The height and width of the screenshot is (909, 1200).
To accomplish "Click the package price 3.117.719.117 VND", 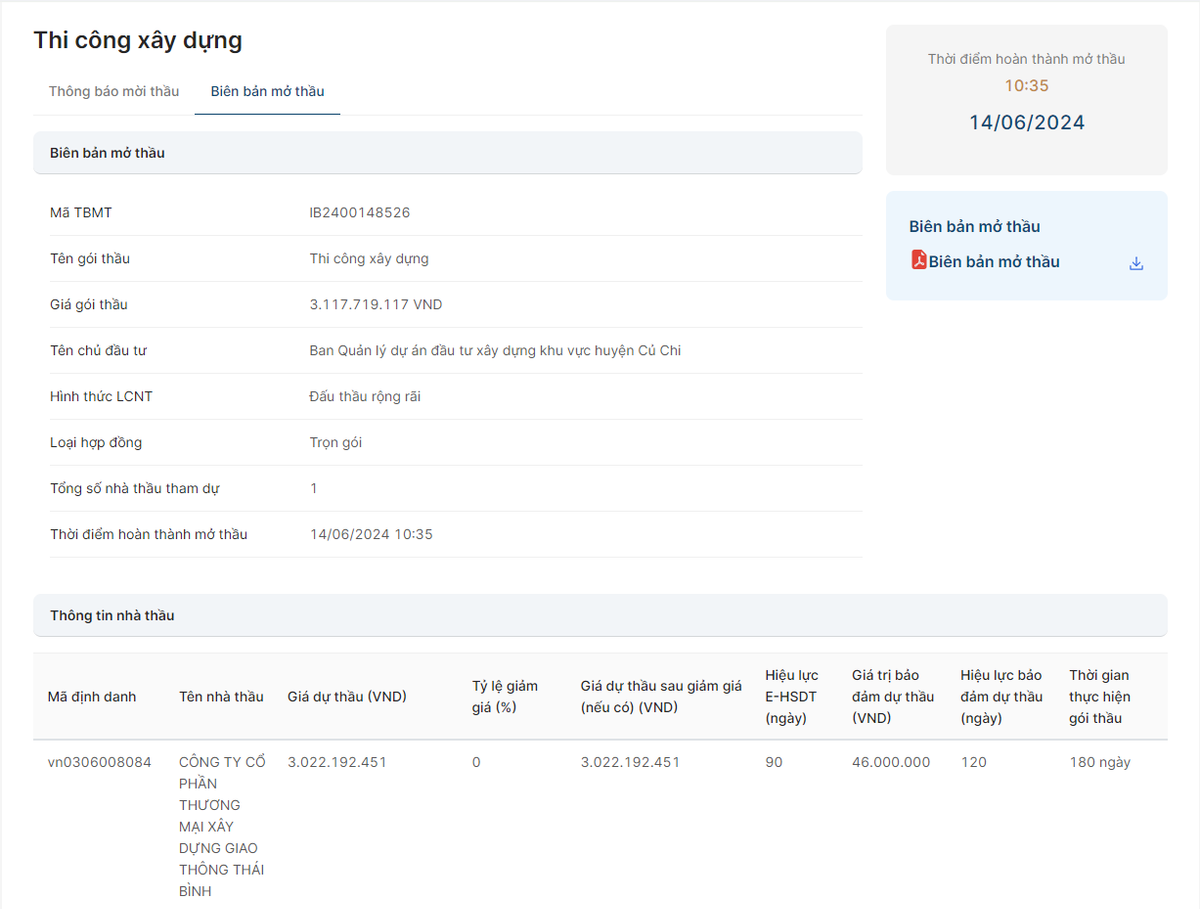I will 376,305.
